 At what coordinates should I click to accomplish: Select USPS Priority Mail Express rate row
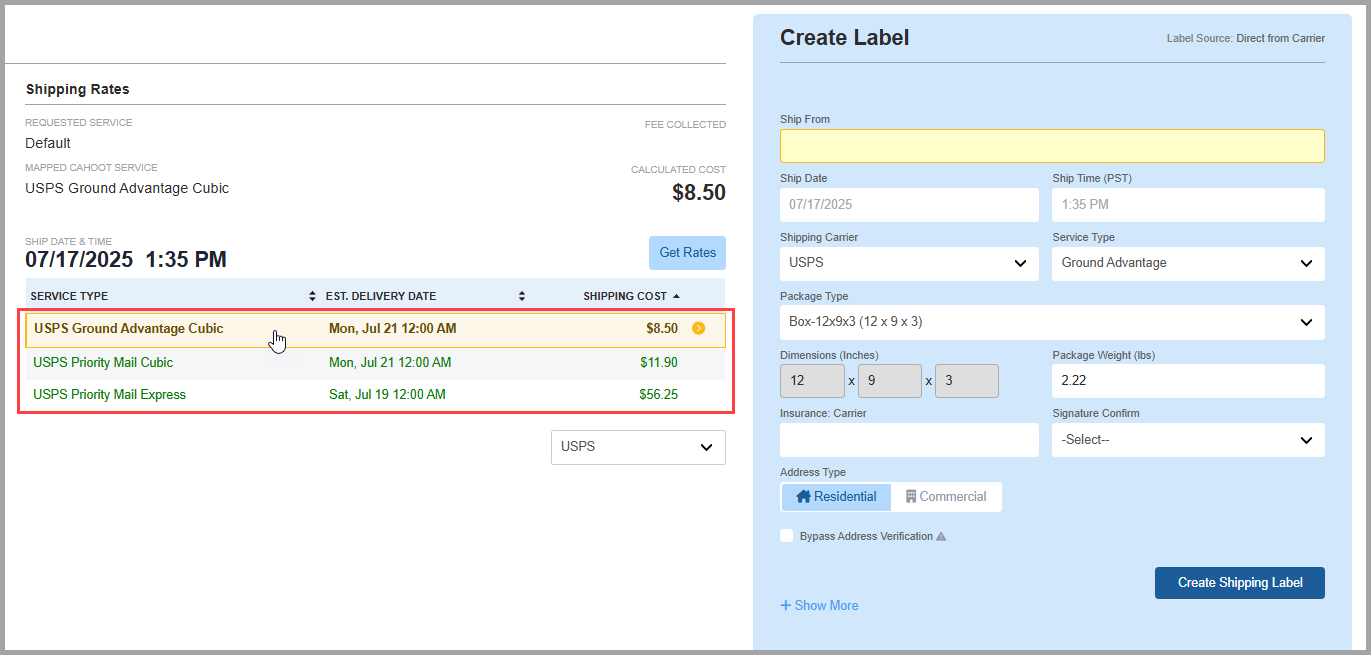coord(375,395)
